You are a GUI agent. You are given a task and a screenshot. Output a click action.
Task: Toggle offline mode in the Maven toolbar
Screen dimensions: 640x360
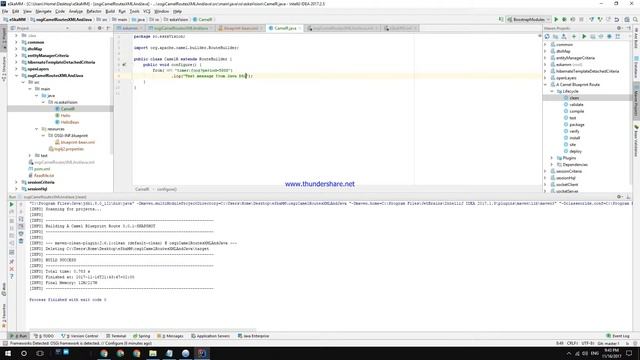[x=601, y=36]
